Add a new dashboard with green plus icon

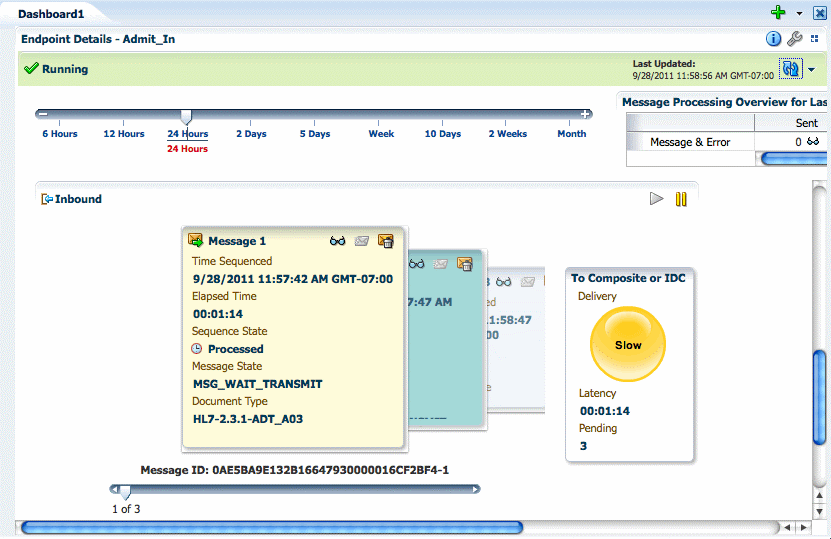point(777,13)
